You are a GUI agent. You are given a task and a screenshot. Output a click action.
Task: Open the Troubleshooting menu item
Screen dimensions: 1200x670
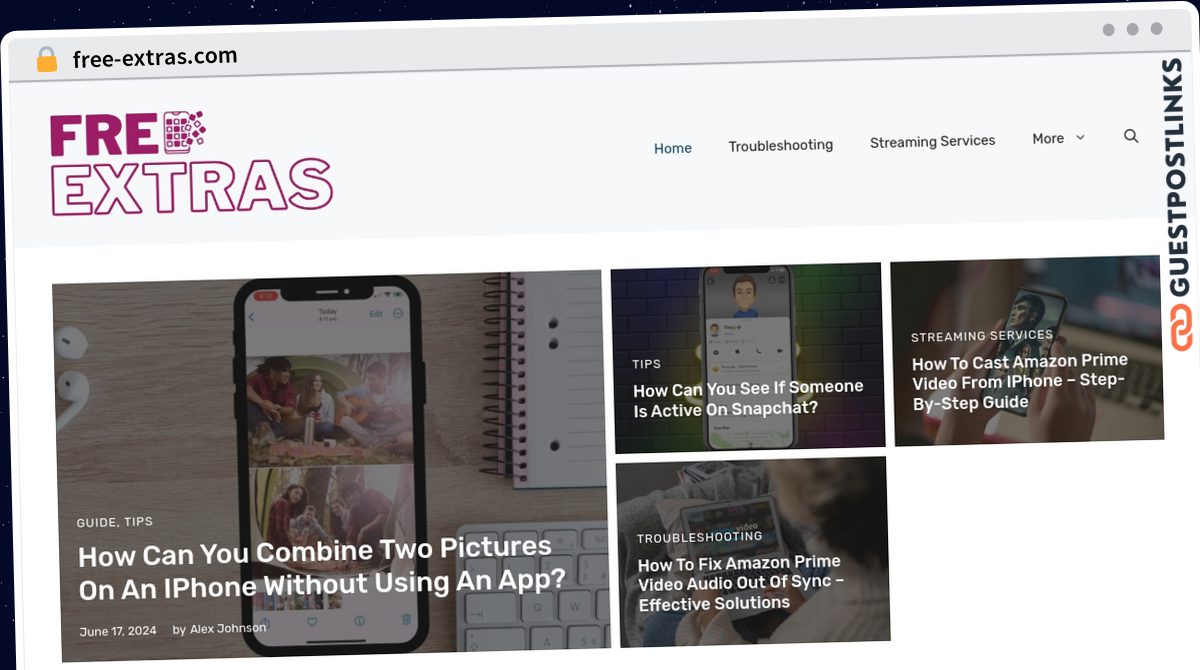[781, 145]
